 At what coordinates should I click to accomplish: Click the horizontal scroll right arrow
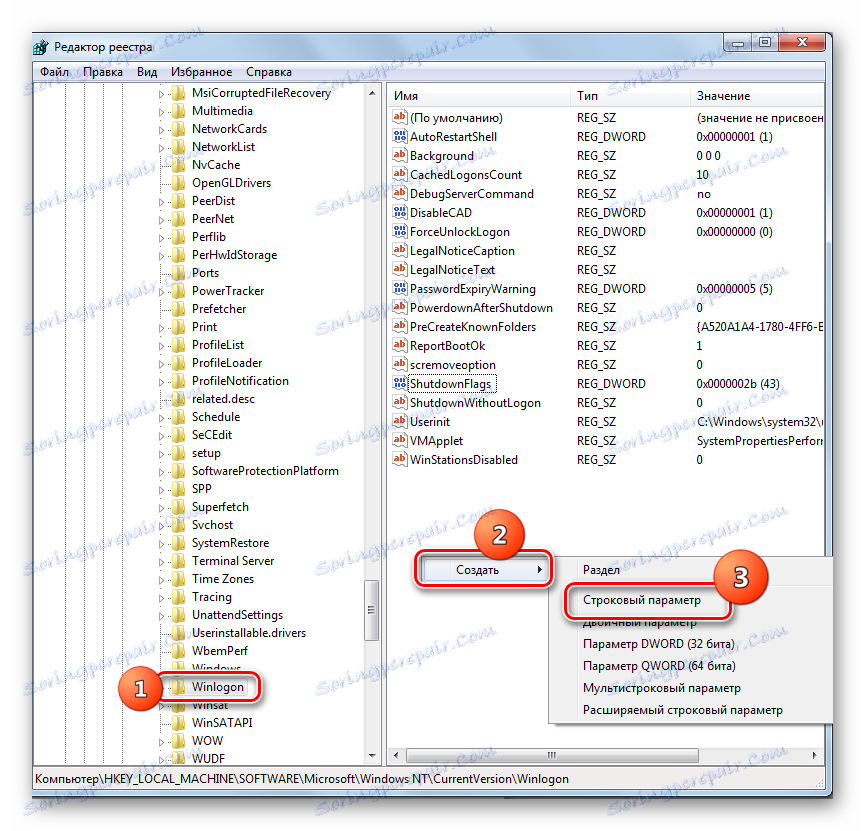point(815,755)
